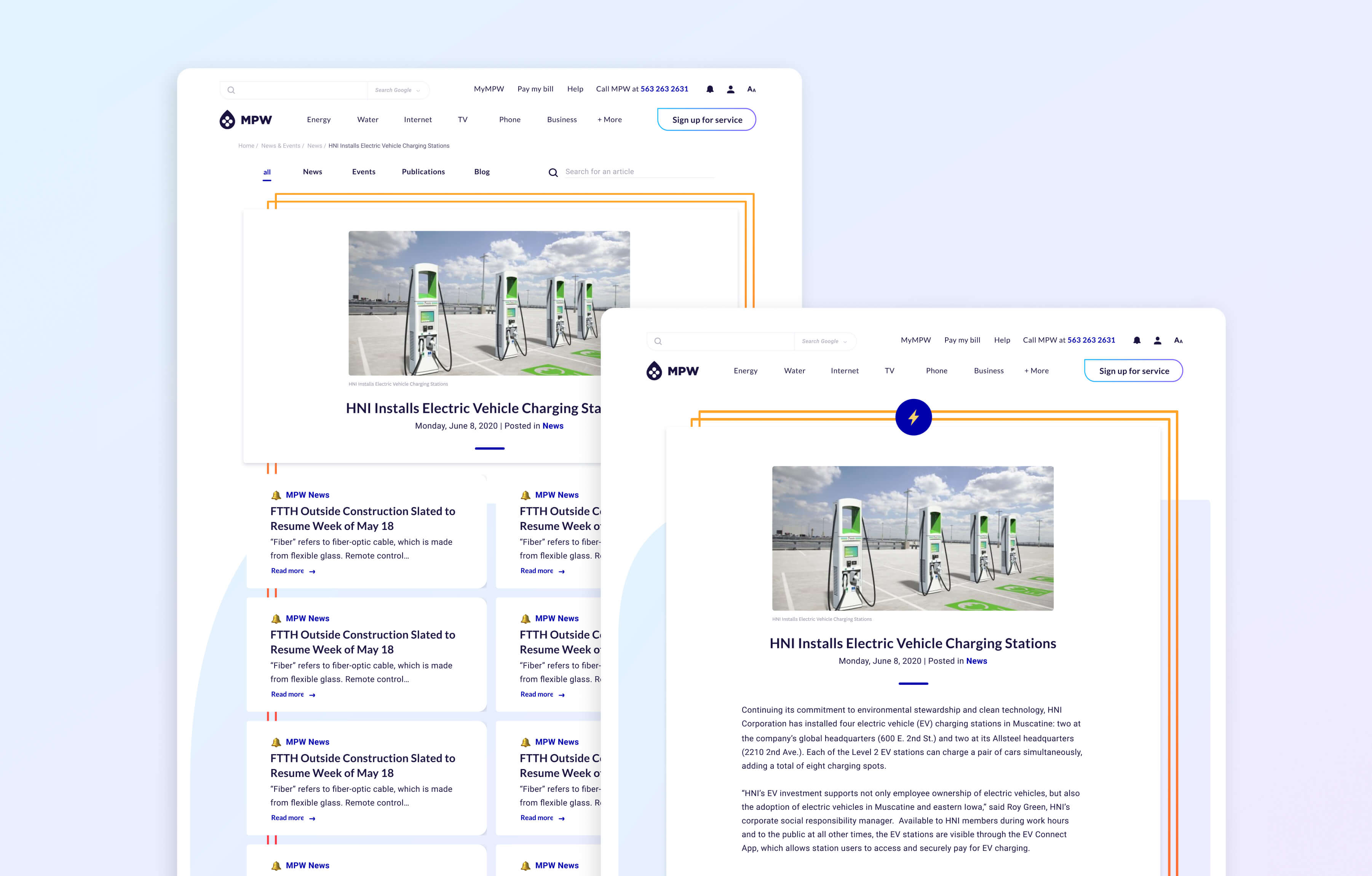Click the notification bell in left page header
Screen dimensions: 1372x876
[x=710, y=89]
